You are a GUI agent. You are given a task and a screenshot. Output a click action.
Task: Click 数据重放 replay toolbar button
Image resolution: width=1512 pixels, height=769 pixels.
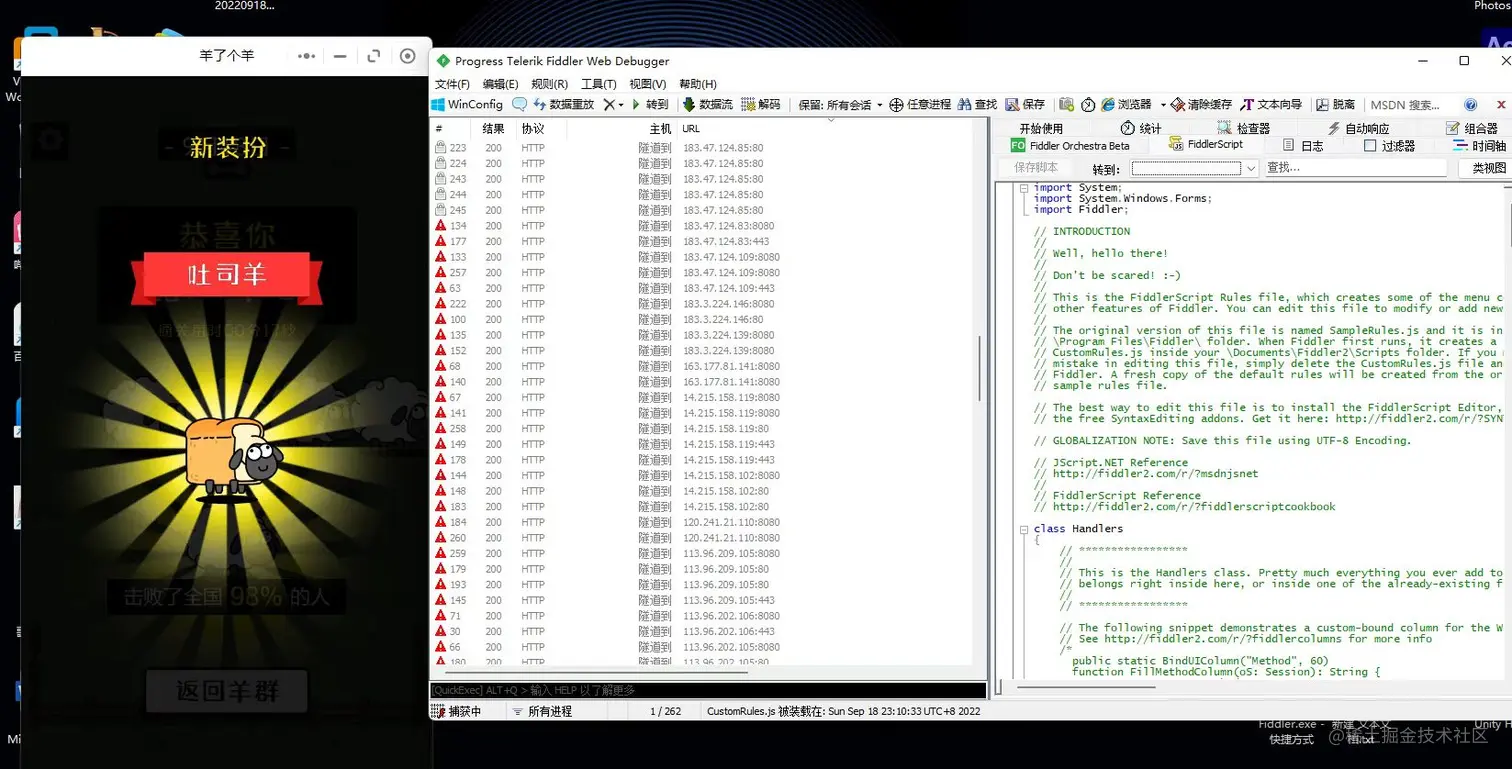(564, 104)
